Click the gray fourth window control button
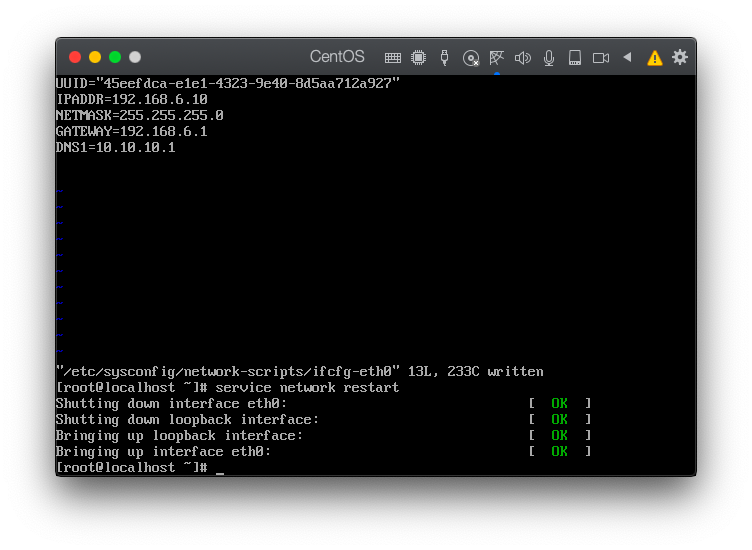The width and height of the screenshot is (752, 550). (x=135, y=57)
